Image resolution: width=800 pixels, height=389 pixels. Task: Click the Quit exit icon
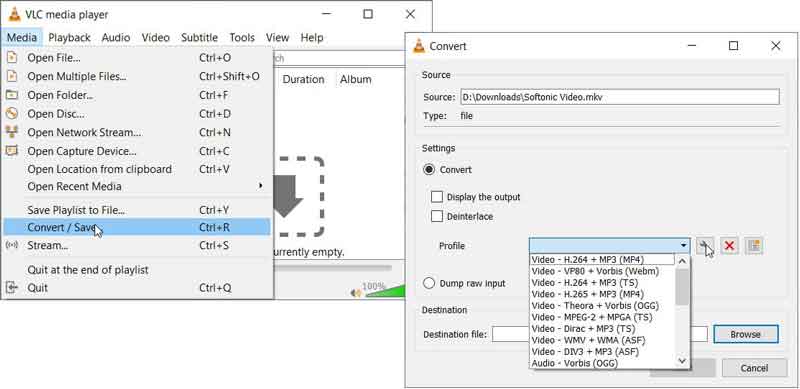[11, 288]
